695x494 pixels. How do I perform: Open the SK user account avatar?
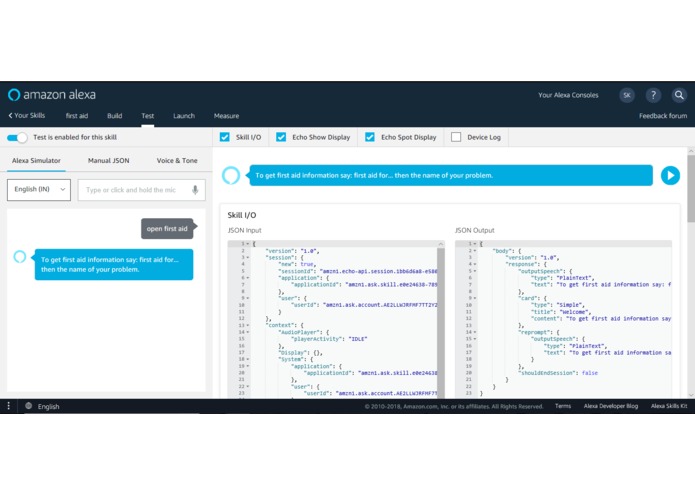[x=627, y=95]
